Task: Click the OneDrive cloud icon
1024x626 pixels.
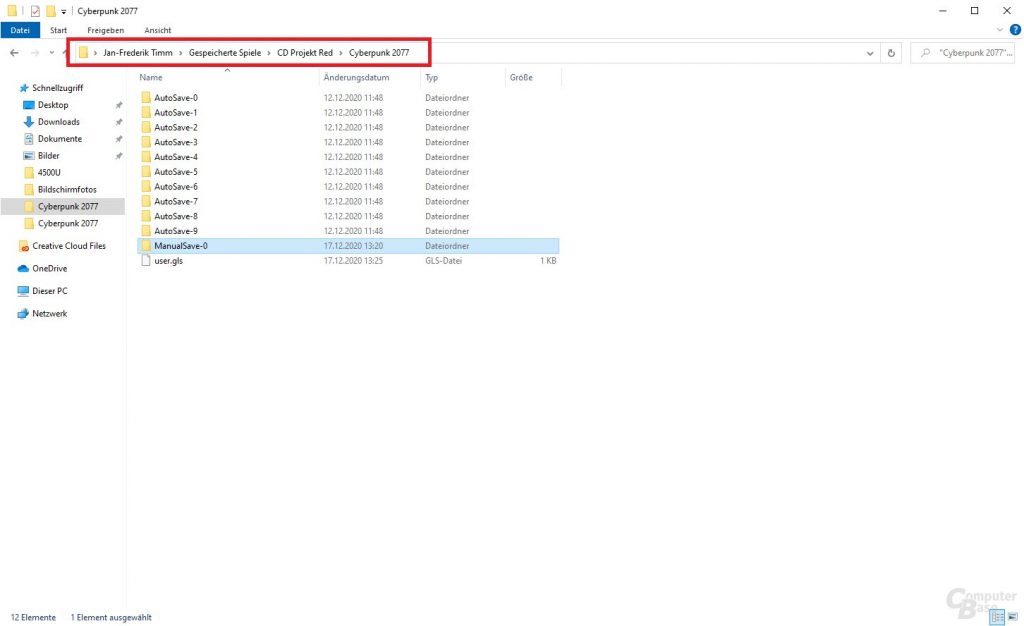Action: 24,268
